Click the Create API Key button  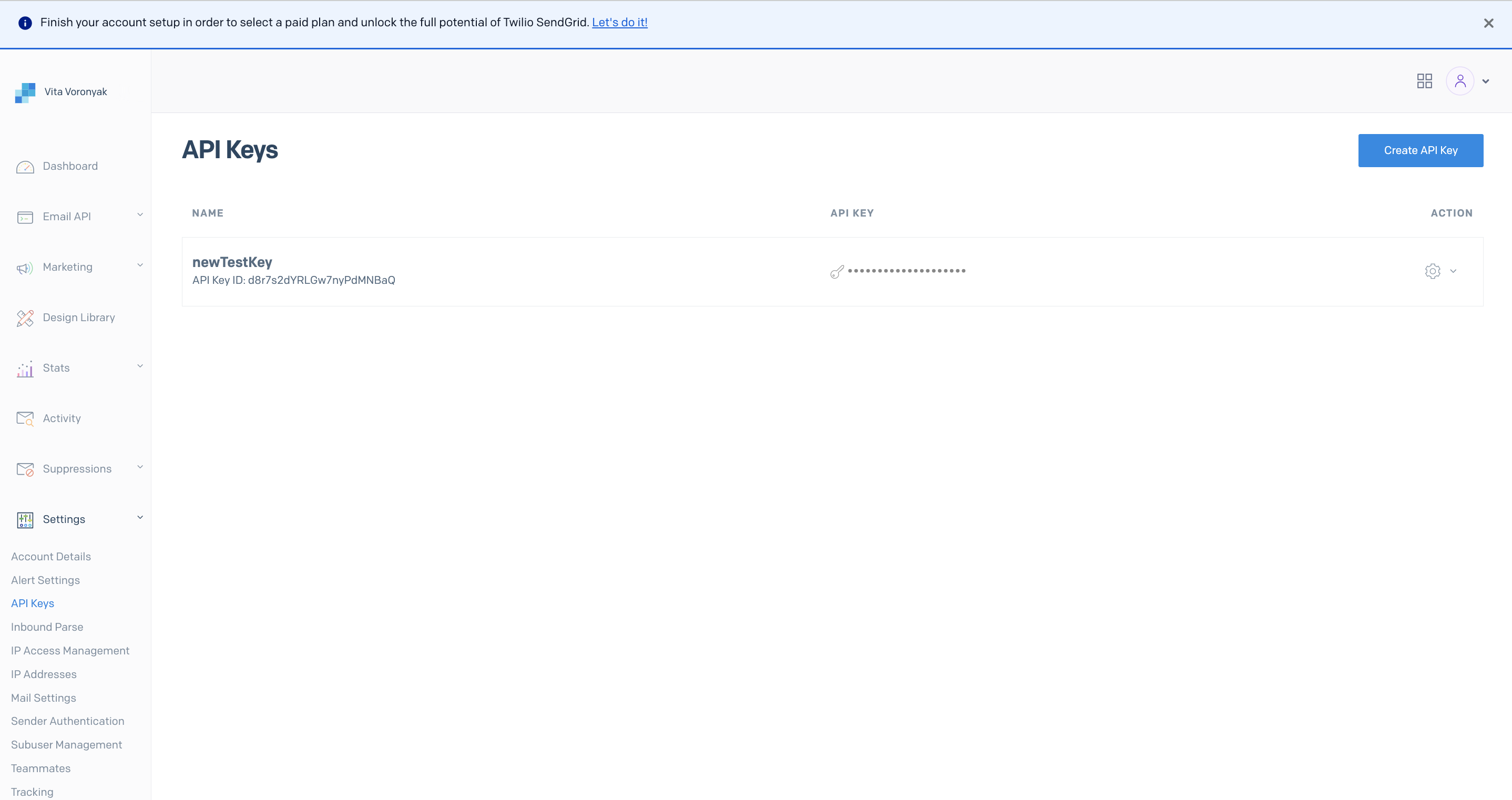(x=1421, y=150)
